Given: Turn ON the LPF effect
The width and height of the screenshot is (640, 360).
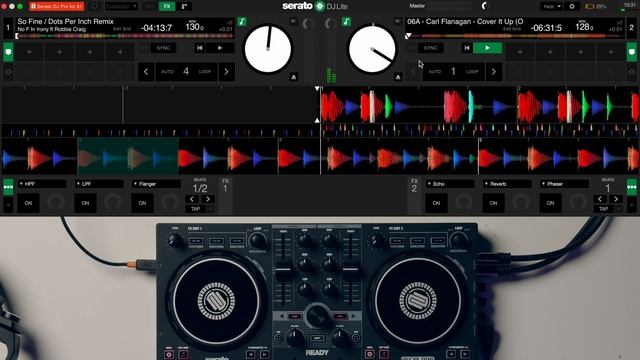Looking at the screenshot, I should click(x=85, y=203).
